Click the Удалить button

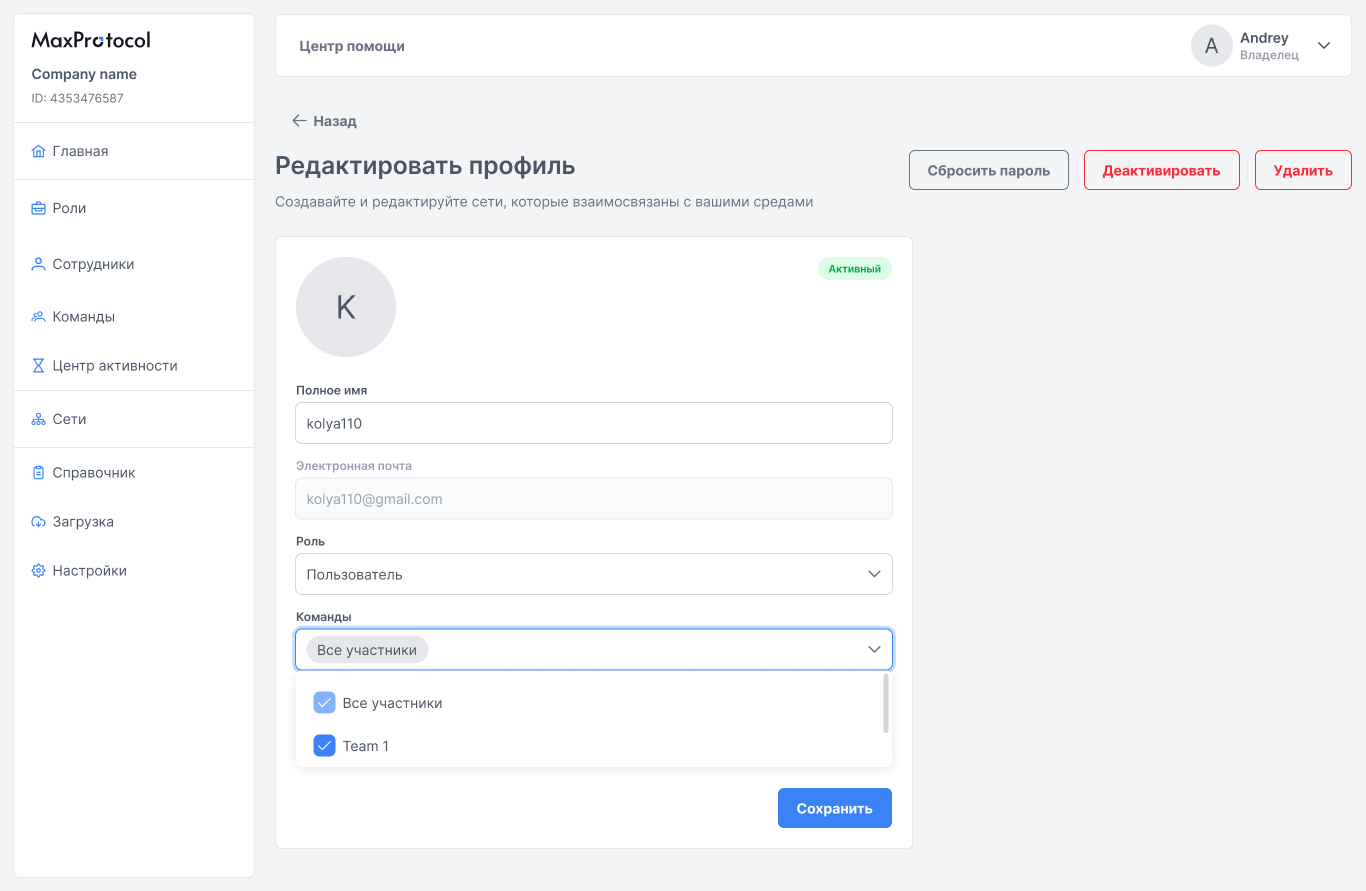coord(1303,170)
